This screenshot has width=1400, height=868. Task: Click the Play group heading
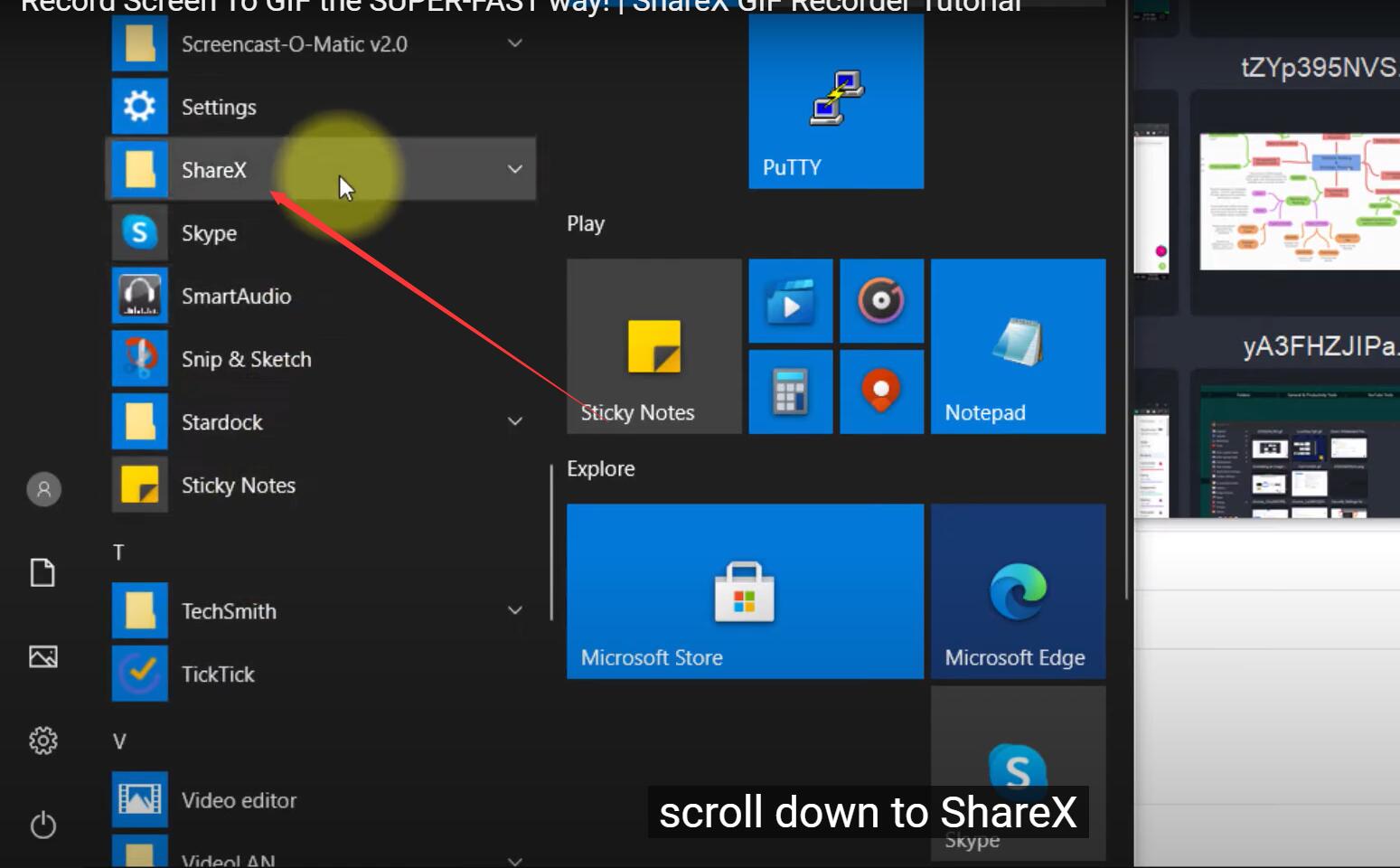tap(586, 223)
